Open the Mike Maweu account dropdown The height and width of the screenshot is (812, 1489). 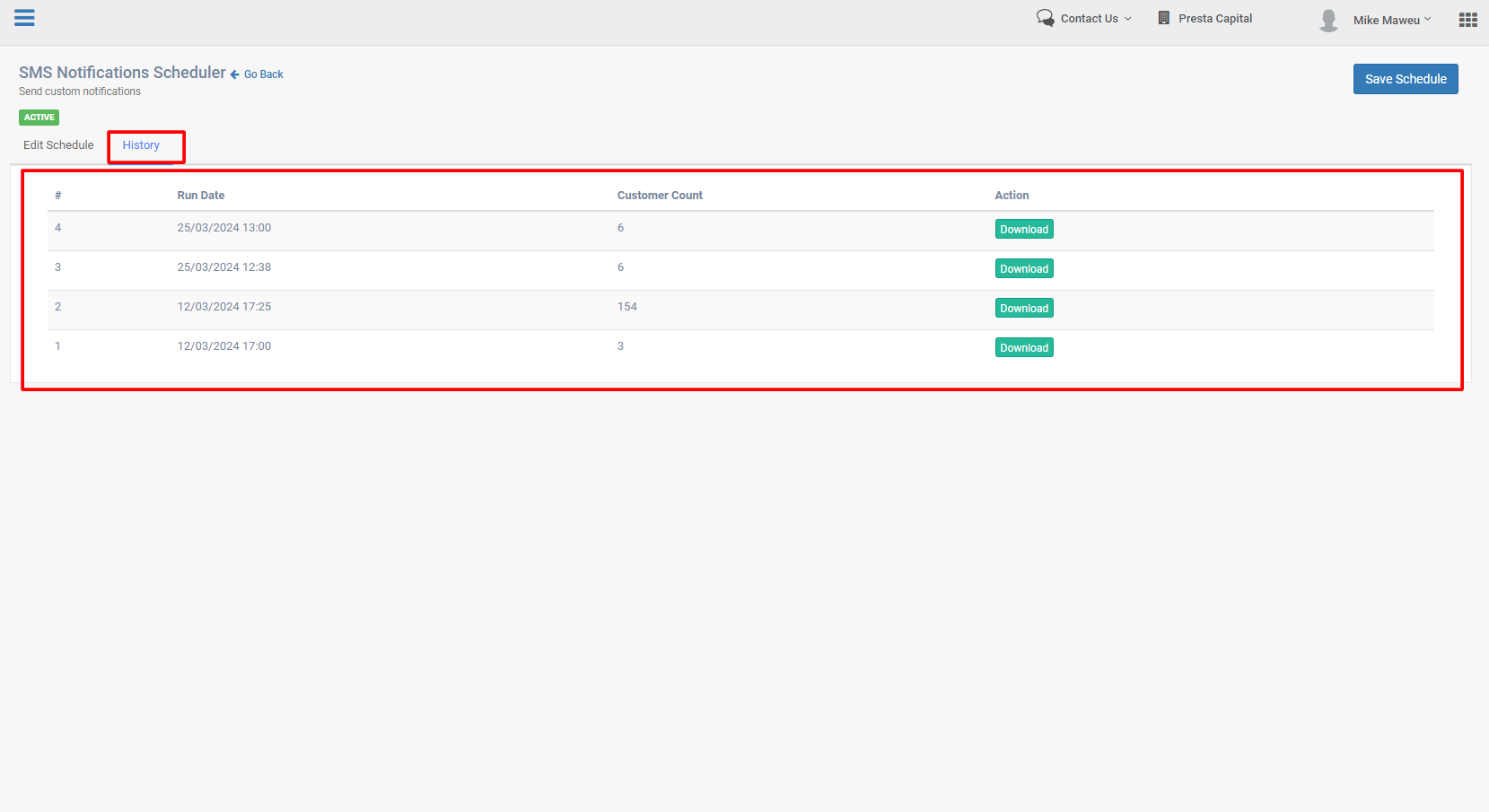coord(1391,20)
